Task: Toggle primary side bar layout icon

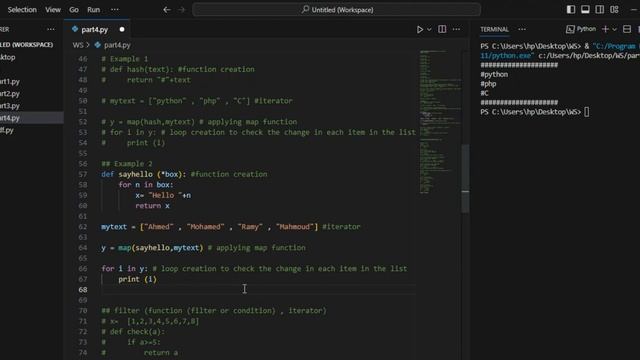Action: 571,9
